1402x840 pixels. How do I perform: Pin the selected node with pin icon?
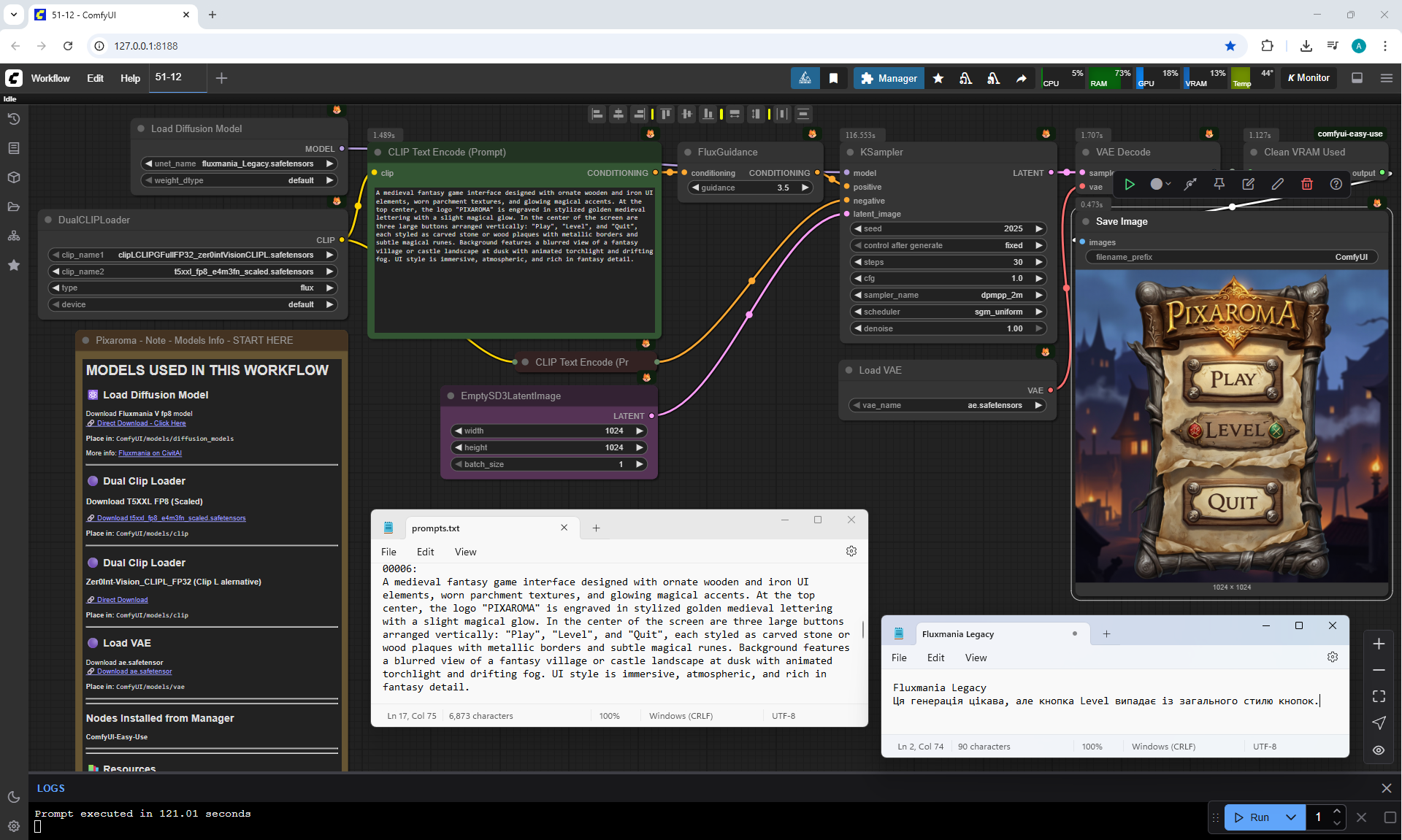[1219, 184]
